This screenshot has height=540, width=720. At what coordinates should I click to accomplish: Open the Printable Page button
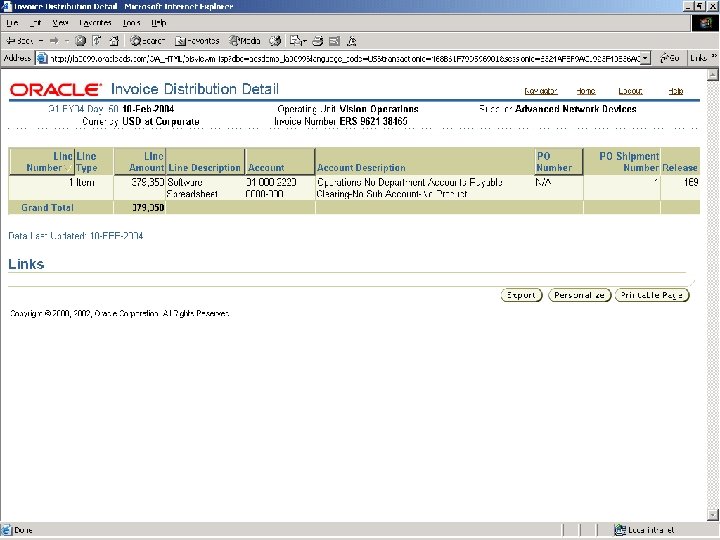click(652, 295)
